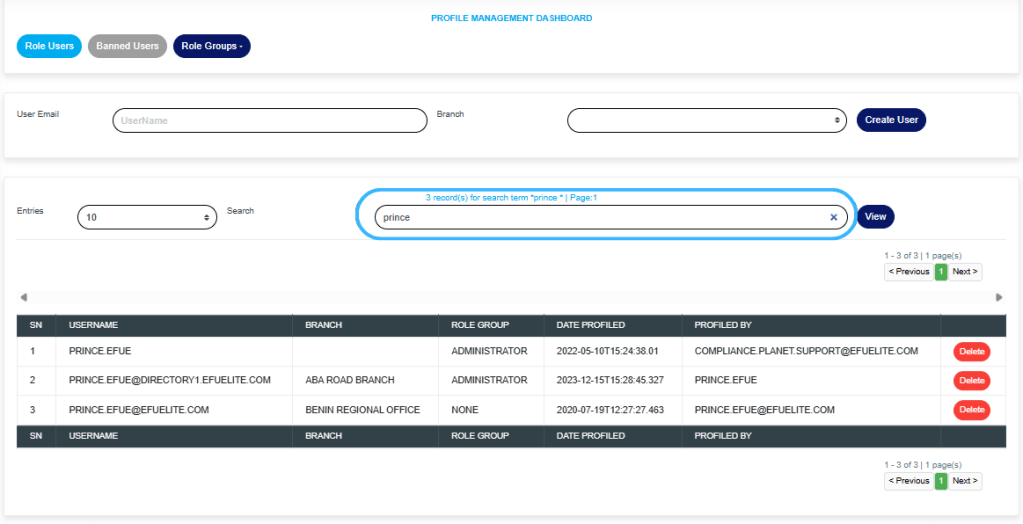Select page 1 in bottom pagination
This screenshot has height=524, width=1023.
coord(940,481)
